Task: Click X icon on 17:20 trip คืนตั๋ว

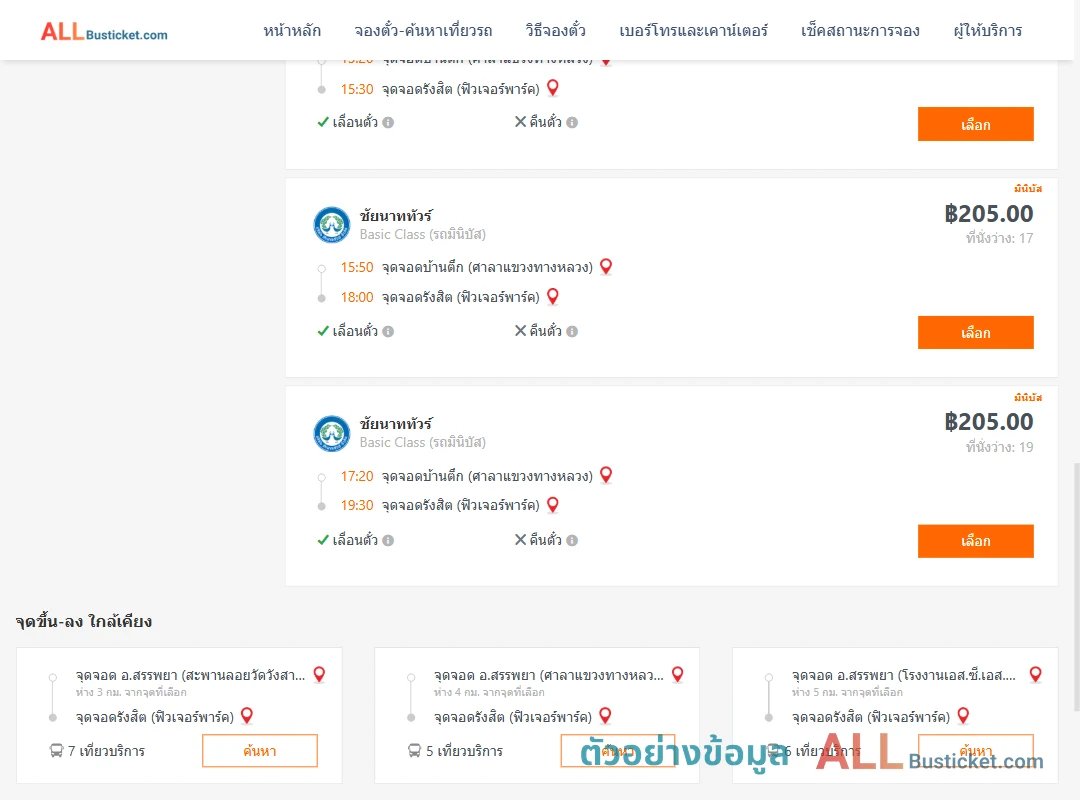Action: pos(521,540)
